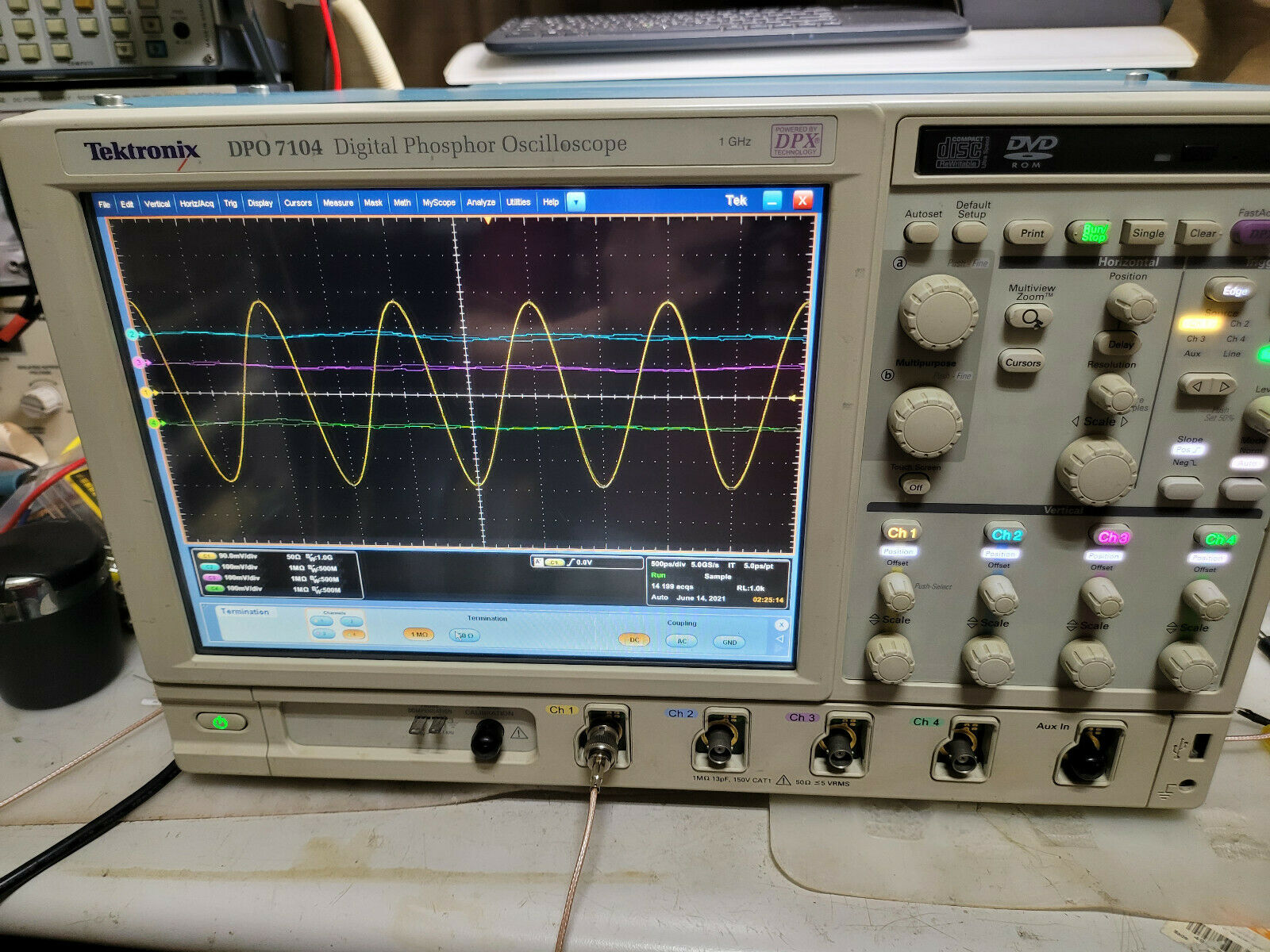Close the Tek scope application window
Screen dimensions: 1270x952
click(x=802, y=200)
